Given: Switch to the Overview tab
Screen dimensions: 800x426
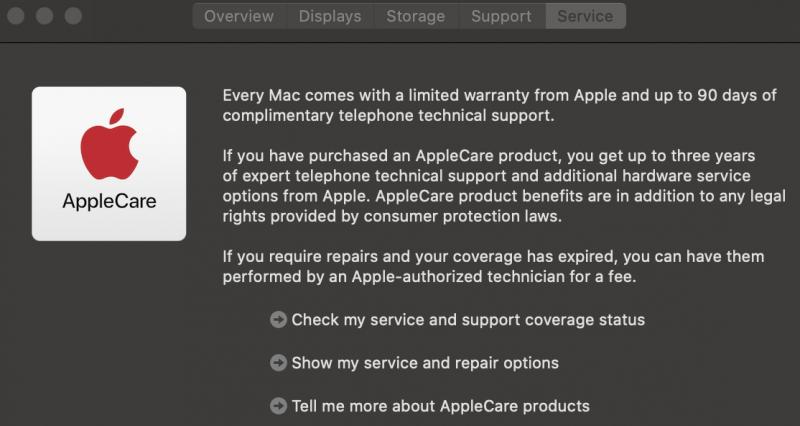Looking at the screenshot, I should tap(239, 16).
